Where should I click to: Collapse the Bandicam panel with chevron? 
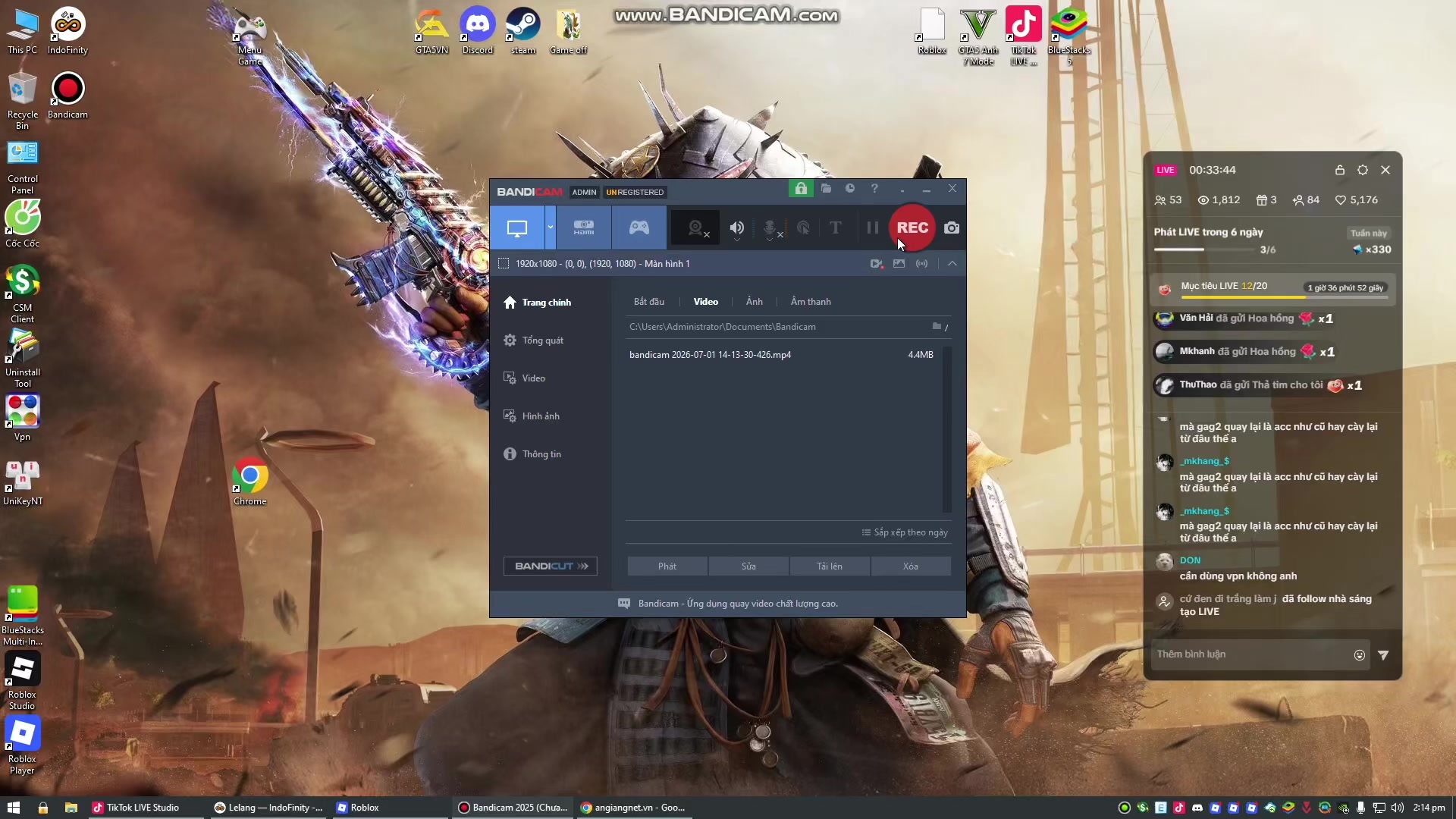pyautogui.click(x=952, y=264)
